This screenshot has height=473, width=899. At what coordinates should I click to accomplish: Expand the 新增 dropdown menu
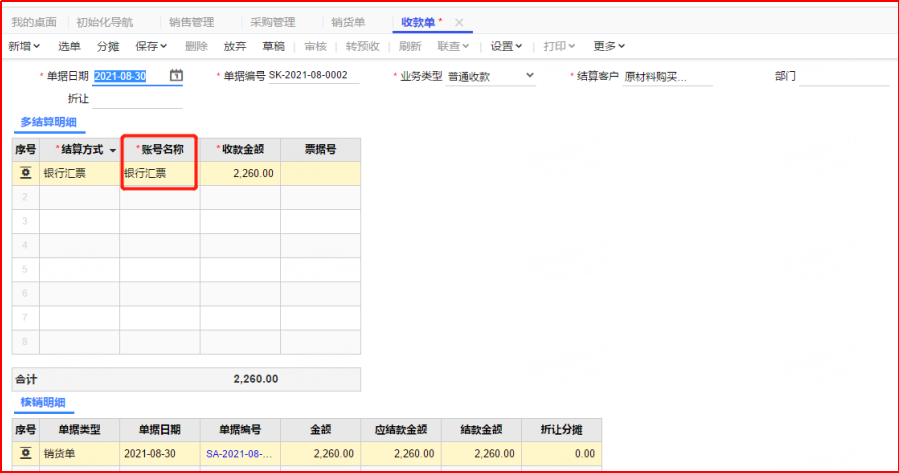(x=24, y=46)
